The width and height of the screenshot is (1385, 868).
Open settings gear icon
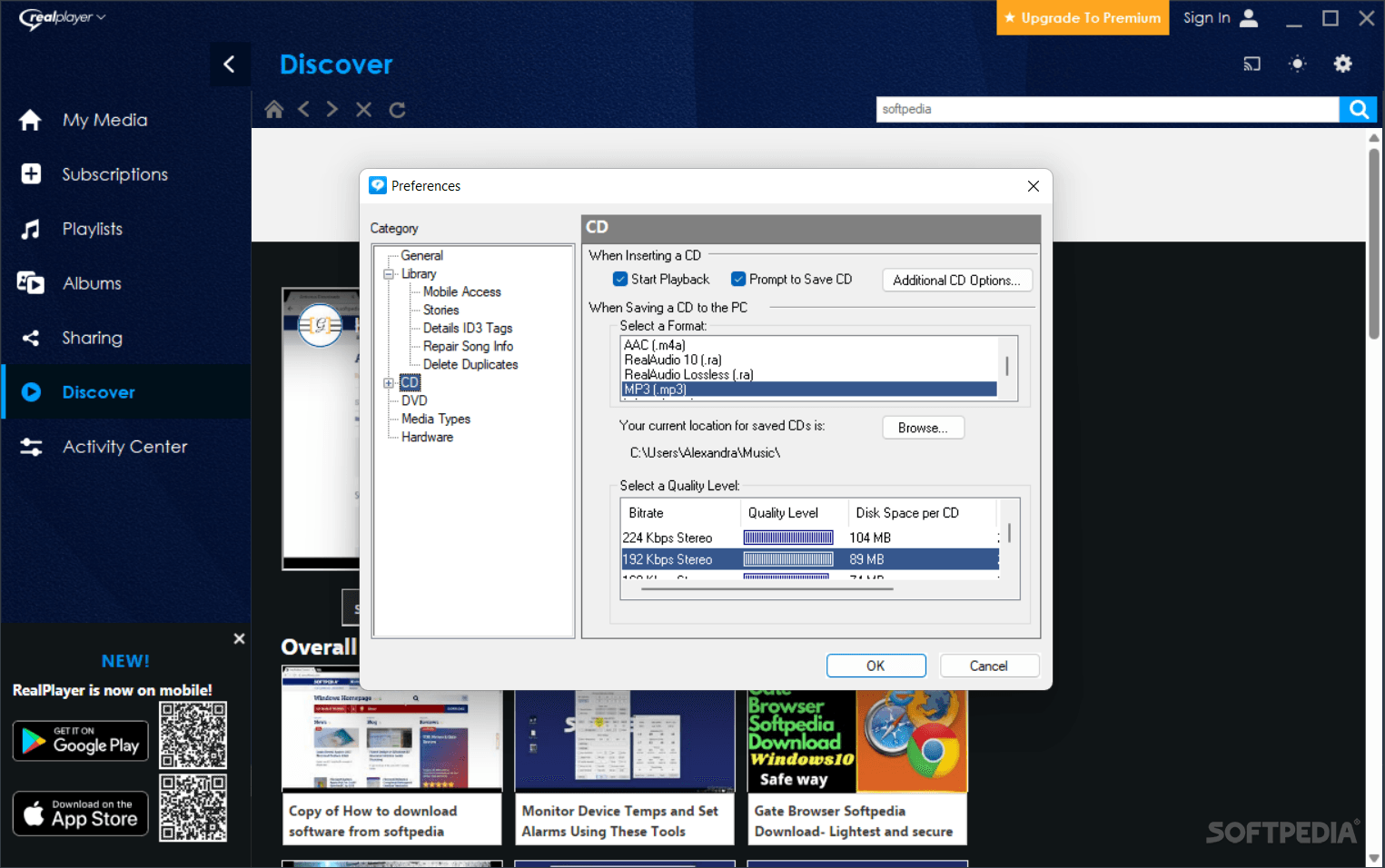1342,64
